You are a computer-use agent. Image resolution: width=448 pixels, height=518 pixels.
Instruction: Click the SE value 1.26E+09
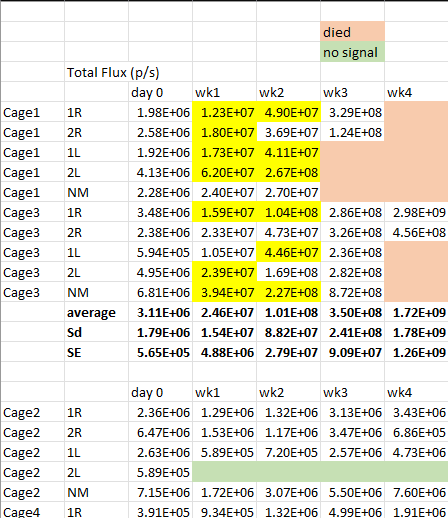click(416, 352)
